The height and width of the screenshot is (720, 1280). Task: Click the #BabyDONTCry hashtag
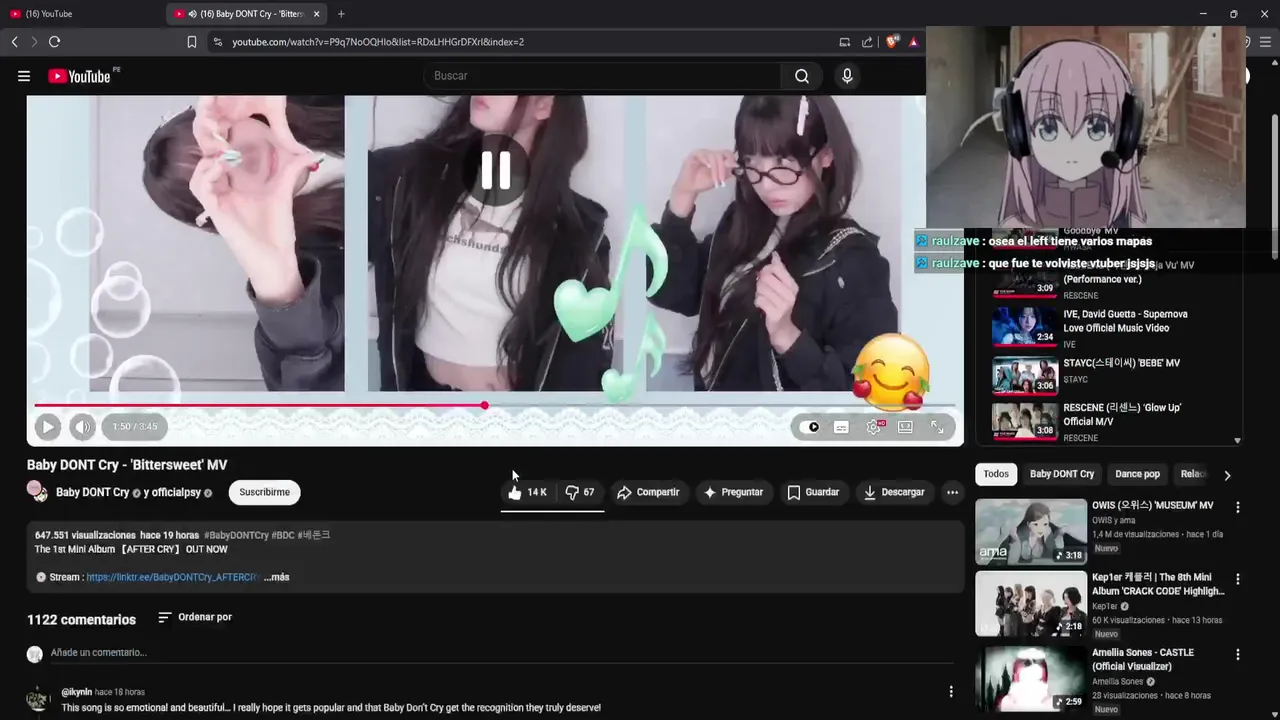click(x=236, y=535)
